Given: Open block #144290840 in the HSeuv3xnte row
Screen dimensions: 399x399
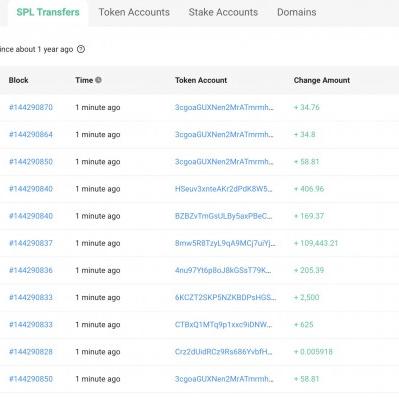Looking at the screenshot, I should click(x=31, y=189).
